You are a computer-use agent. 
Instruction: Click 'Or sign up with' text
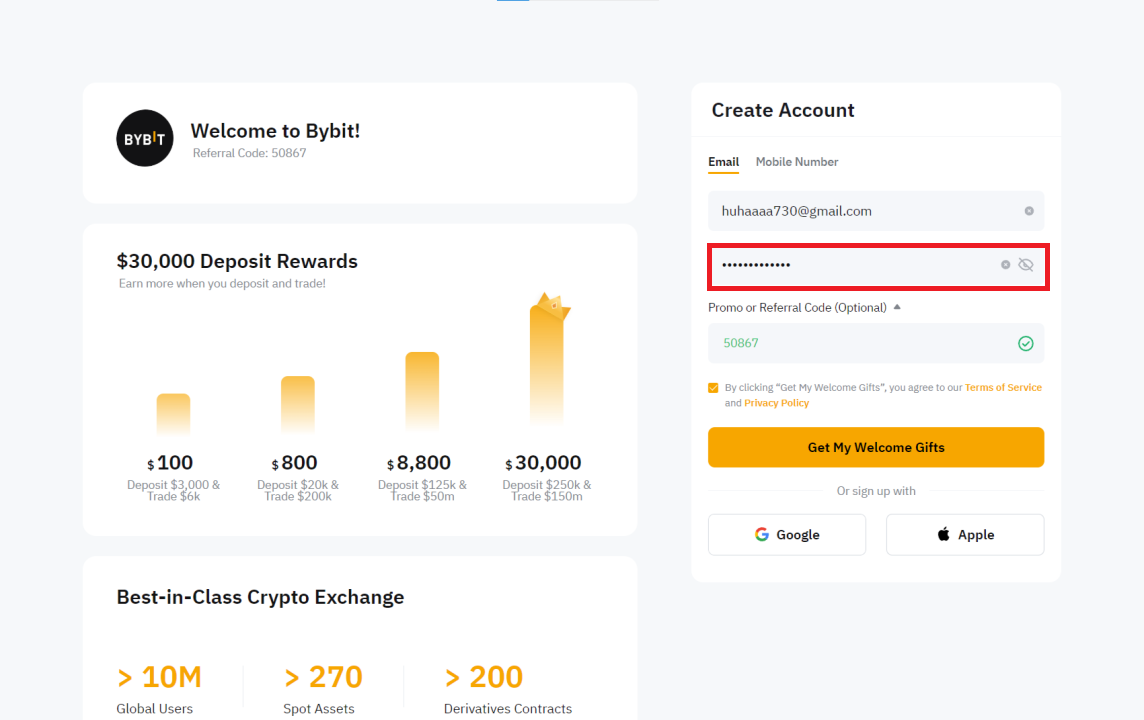(x=876, y=491)
